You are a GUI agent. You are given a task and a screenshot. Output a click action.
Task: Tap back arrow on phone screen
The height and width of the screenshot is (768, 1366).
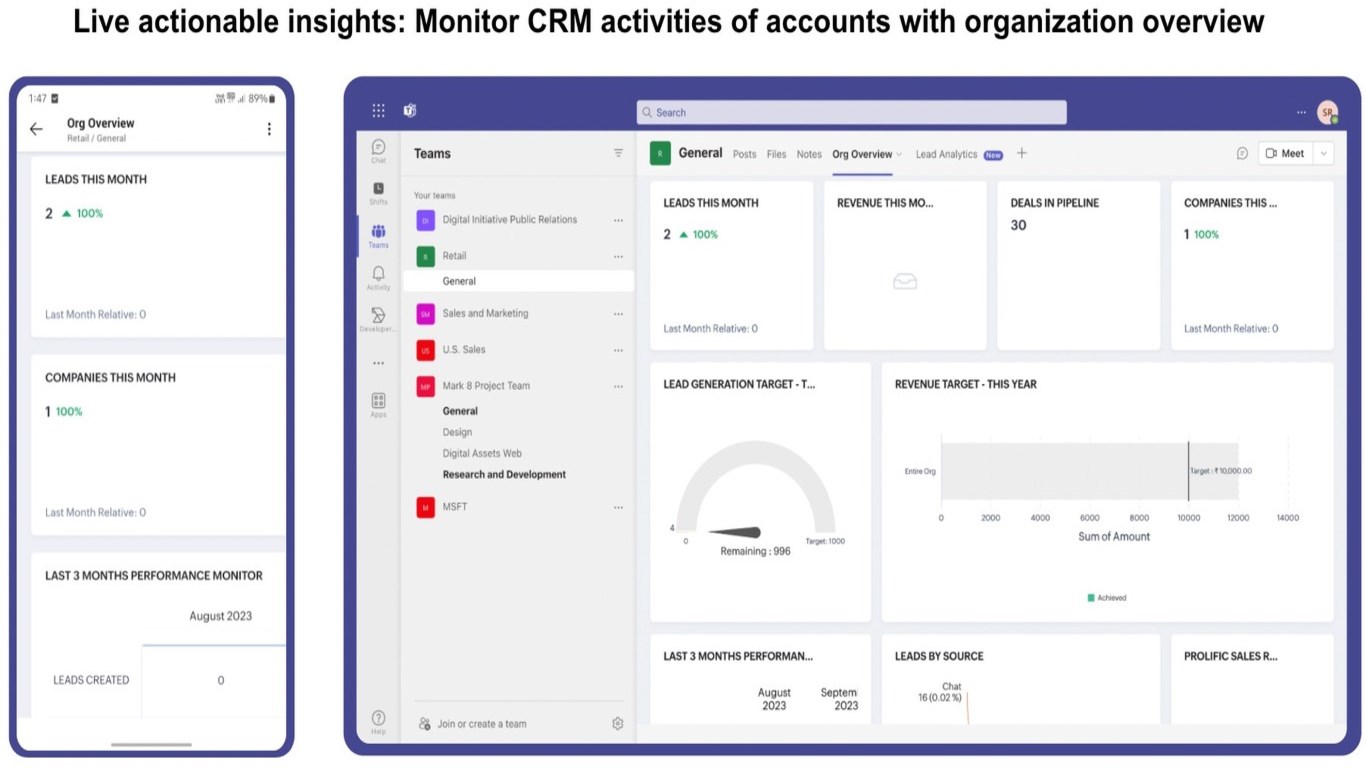coord(36,129)
